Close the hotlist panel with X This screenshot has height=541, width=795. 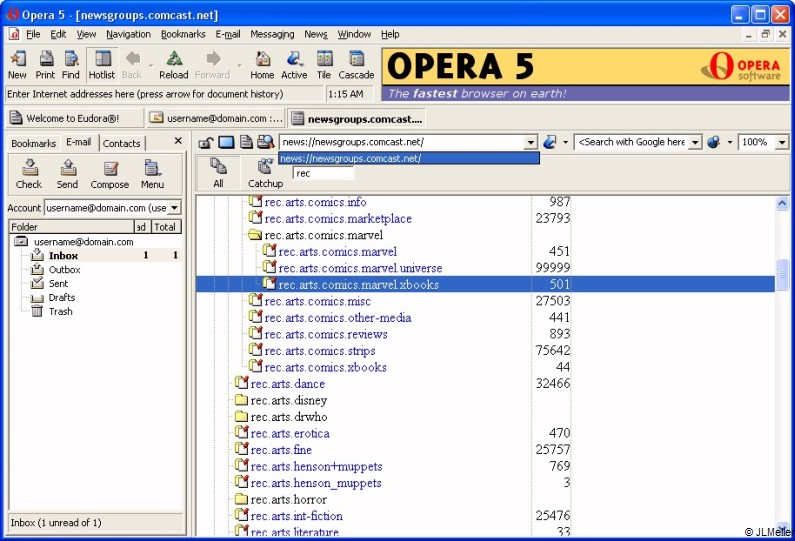[178, 141]
